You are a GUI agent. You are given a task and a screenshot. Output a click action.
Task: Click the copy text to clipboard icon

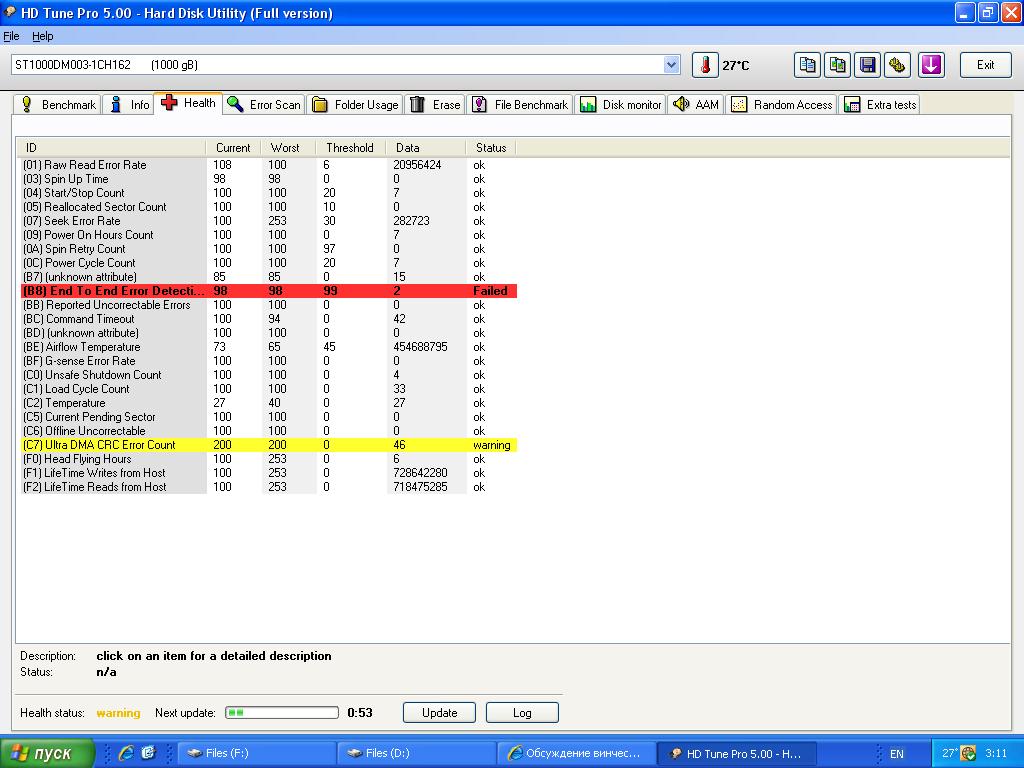click(x=807, y=65)
